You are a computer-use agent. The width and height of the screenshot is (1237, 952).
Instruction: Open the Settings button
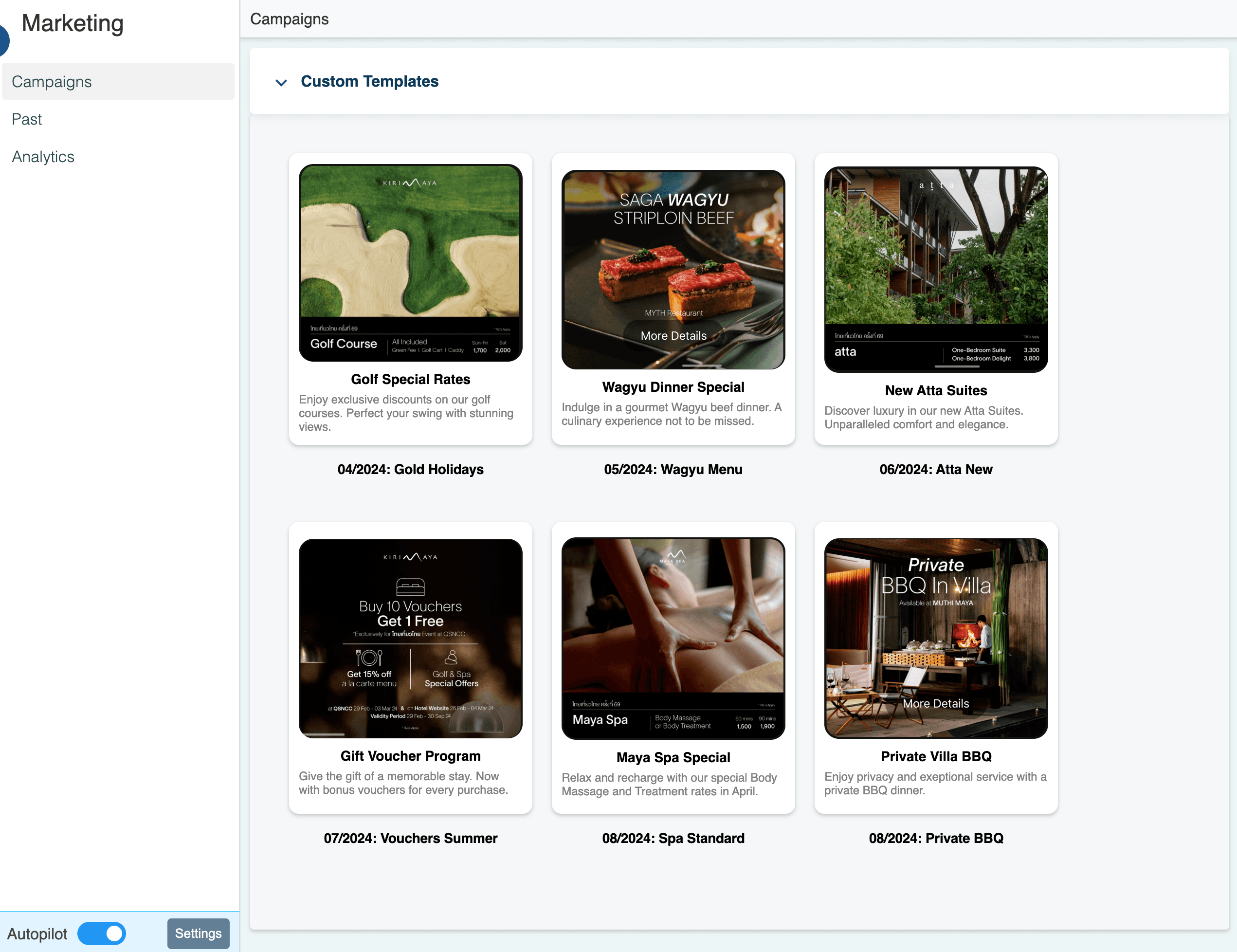click(x=198, y=934)
